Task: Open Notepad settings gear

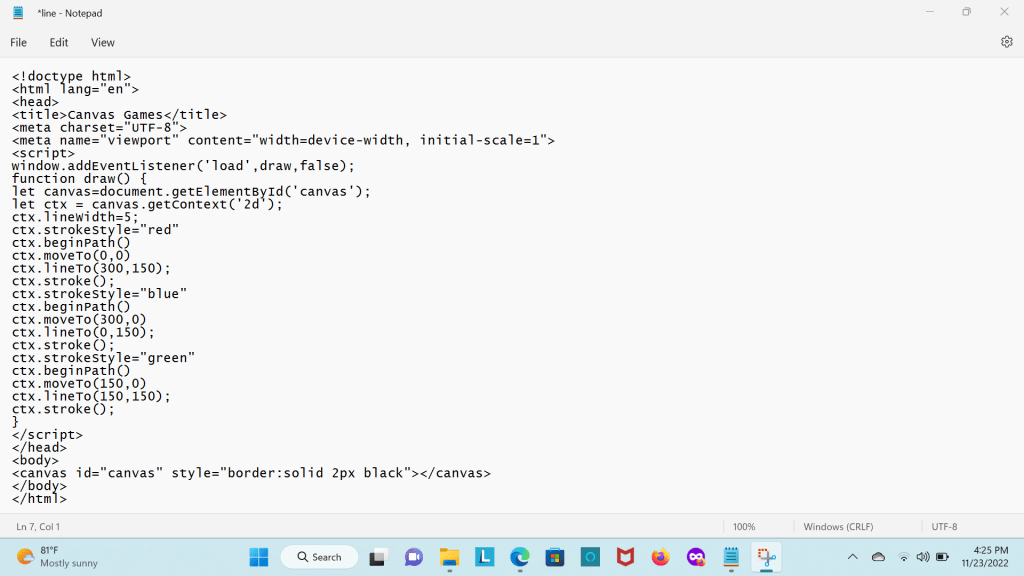Action: pos(1006,42)
